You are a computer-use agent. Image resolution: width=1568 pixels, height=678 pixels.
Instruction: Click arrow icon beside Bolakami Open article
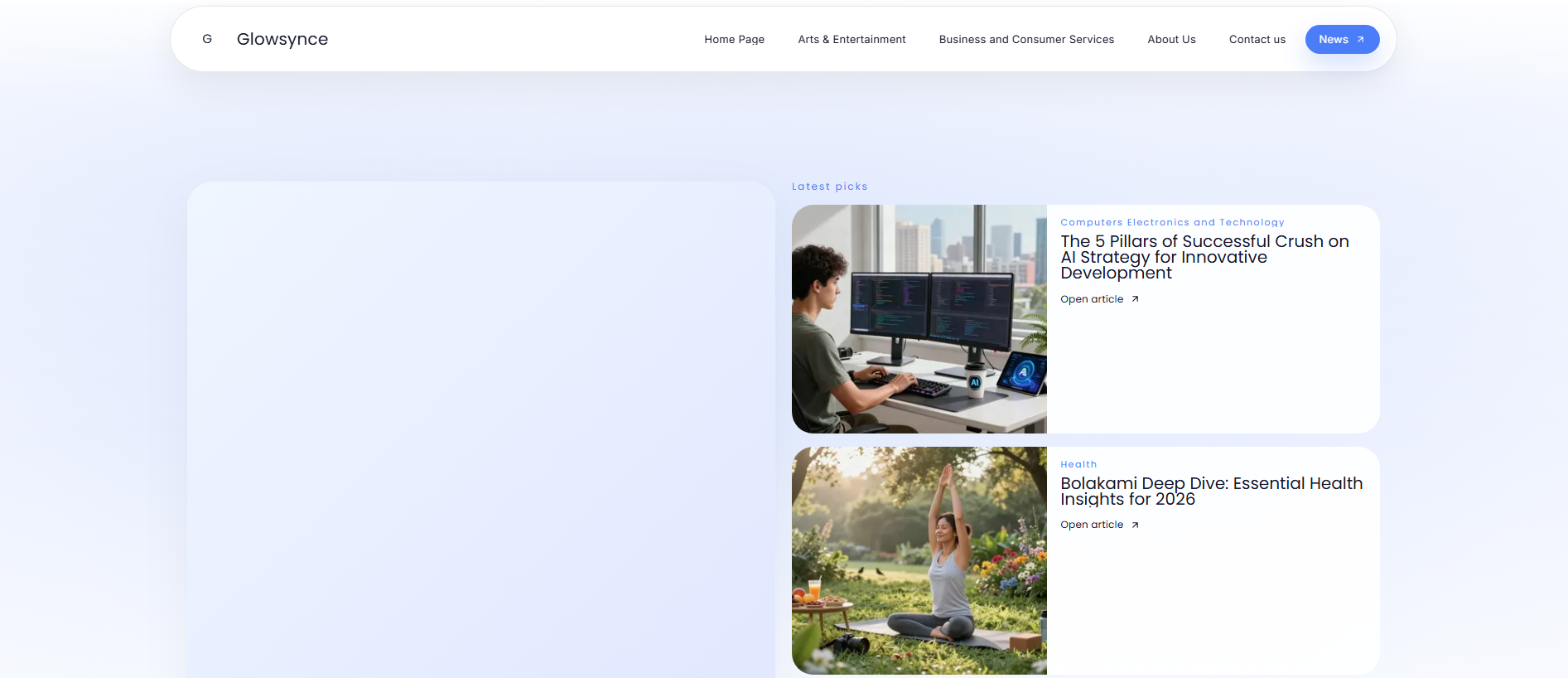(x=1135, y=525)
